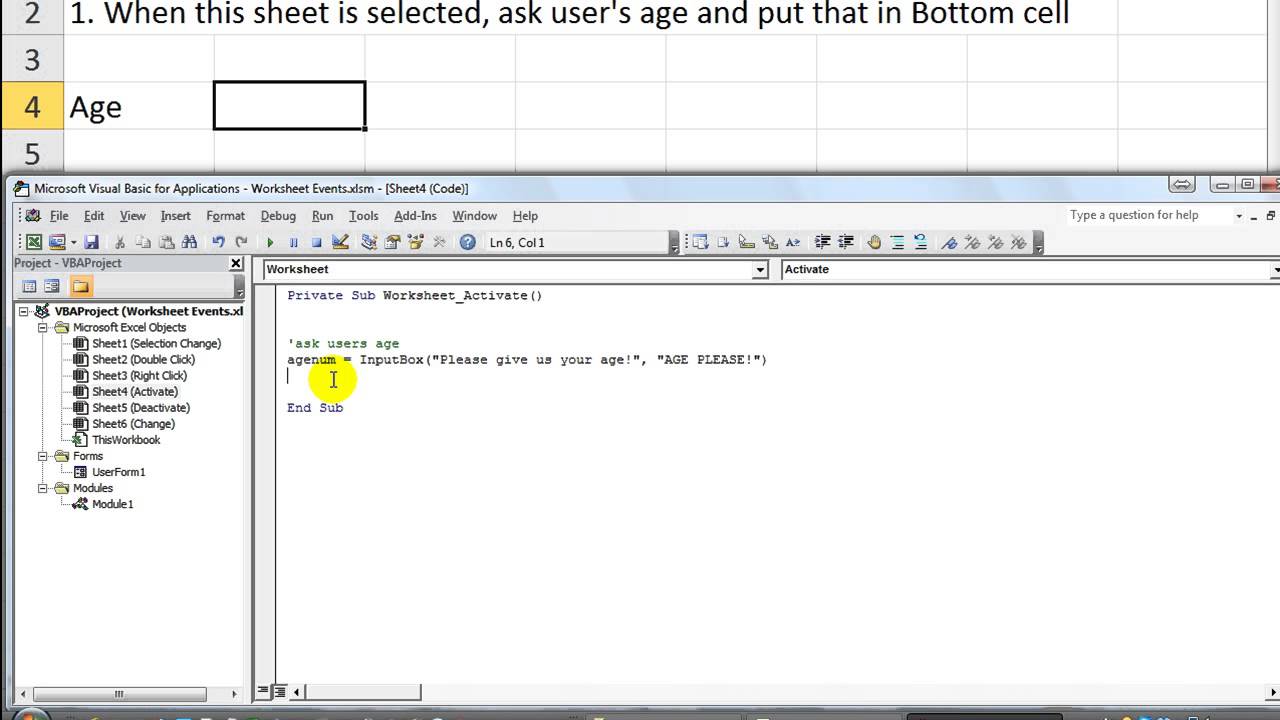Click the Undo icon on the toolbar
The width and height of the screenshot is (1280, 720).
(218, 242)
